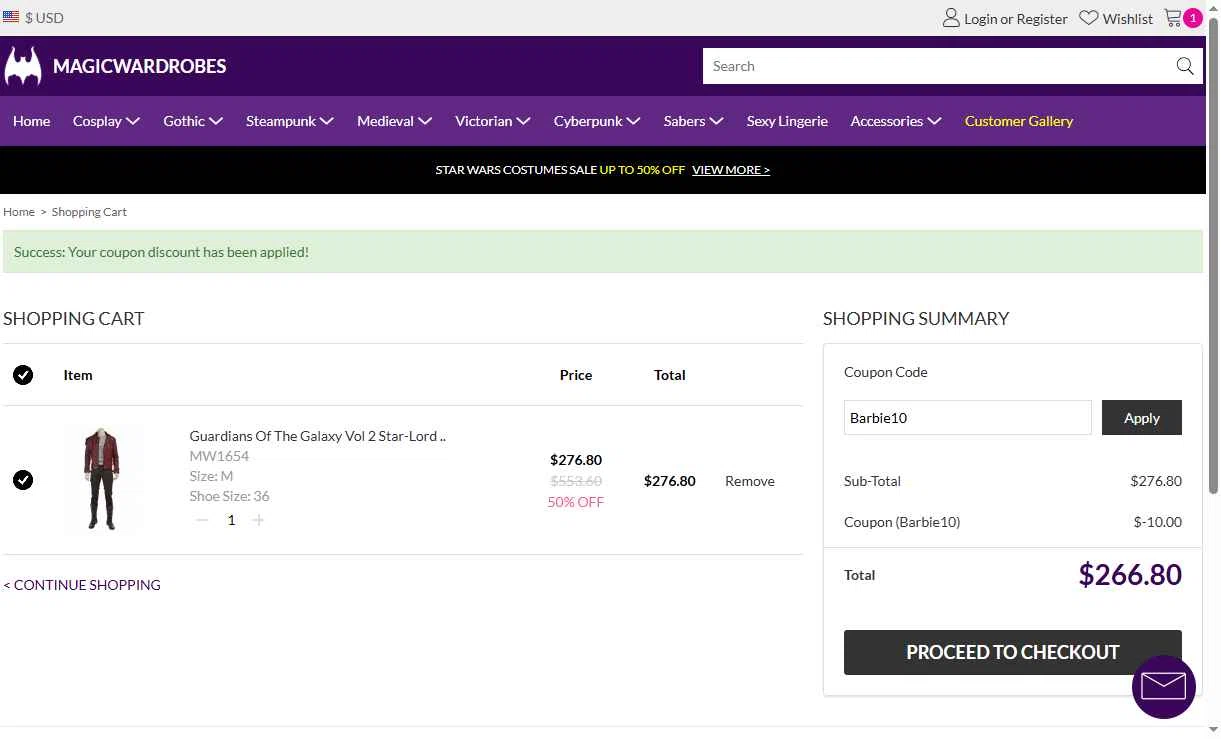Click Home in the breadcrumb

pyautogui.click(x=19, y=212)
